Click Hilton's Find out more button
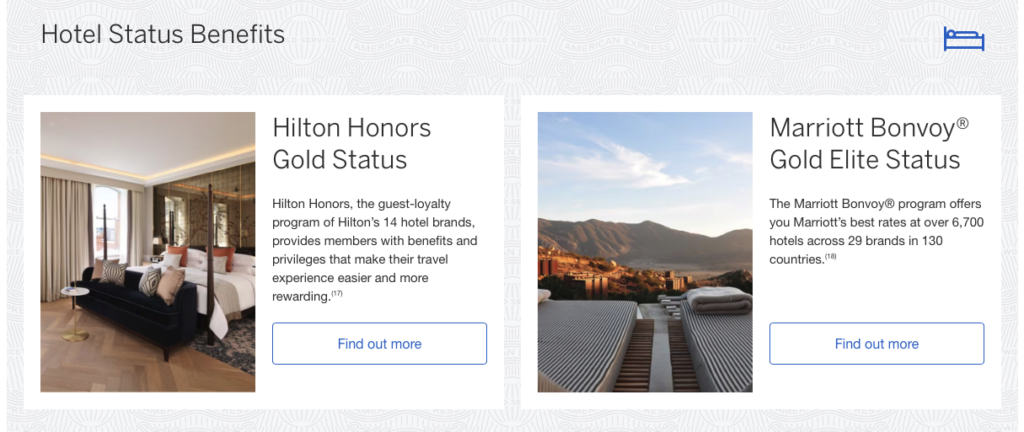1024x432 pixels. [379, 344]
